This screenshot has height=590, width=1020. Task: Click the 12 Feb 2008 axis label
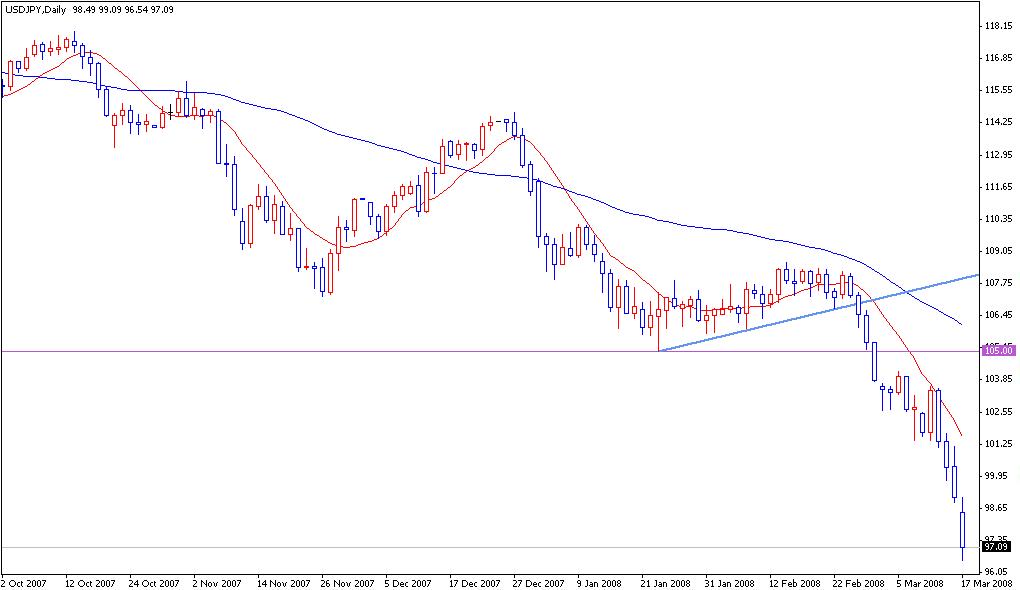(795, 580)
